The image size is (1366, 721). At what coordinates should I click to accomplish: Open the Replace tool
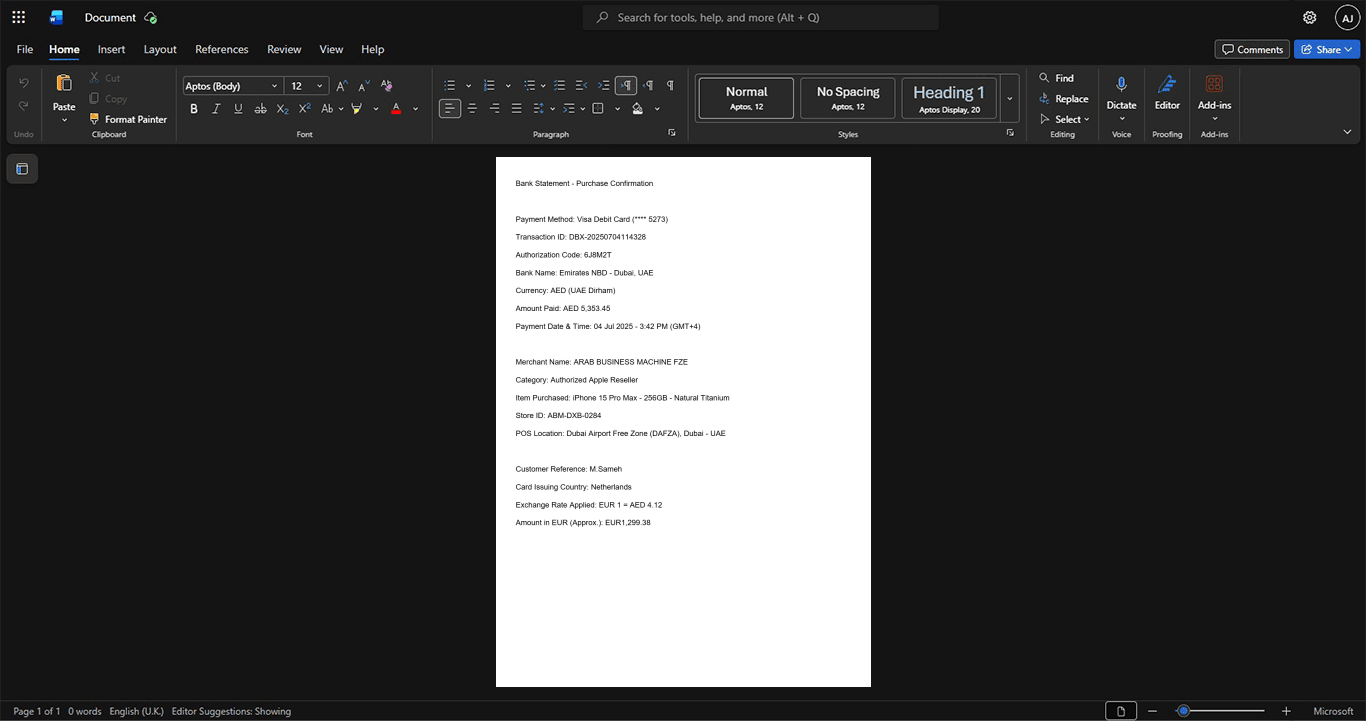(x=1064, y=99)
